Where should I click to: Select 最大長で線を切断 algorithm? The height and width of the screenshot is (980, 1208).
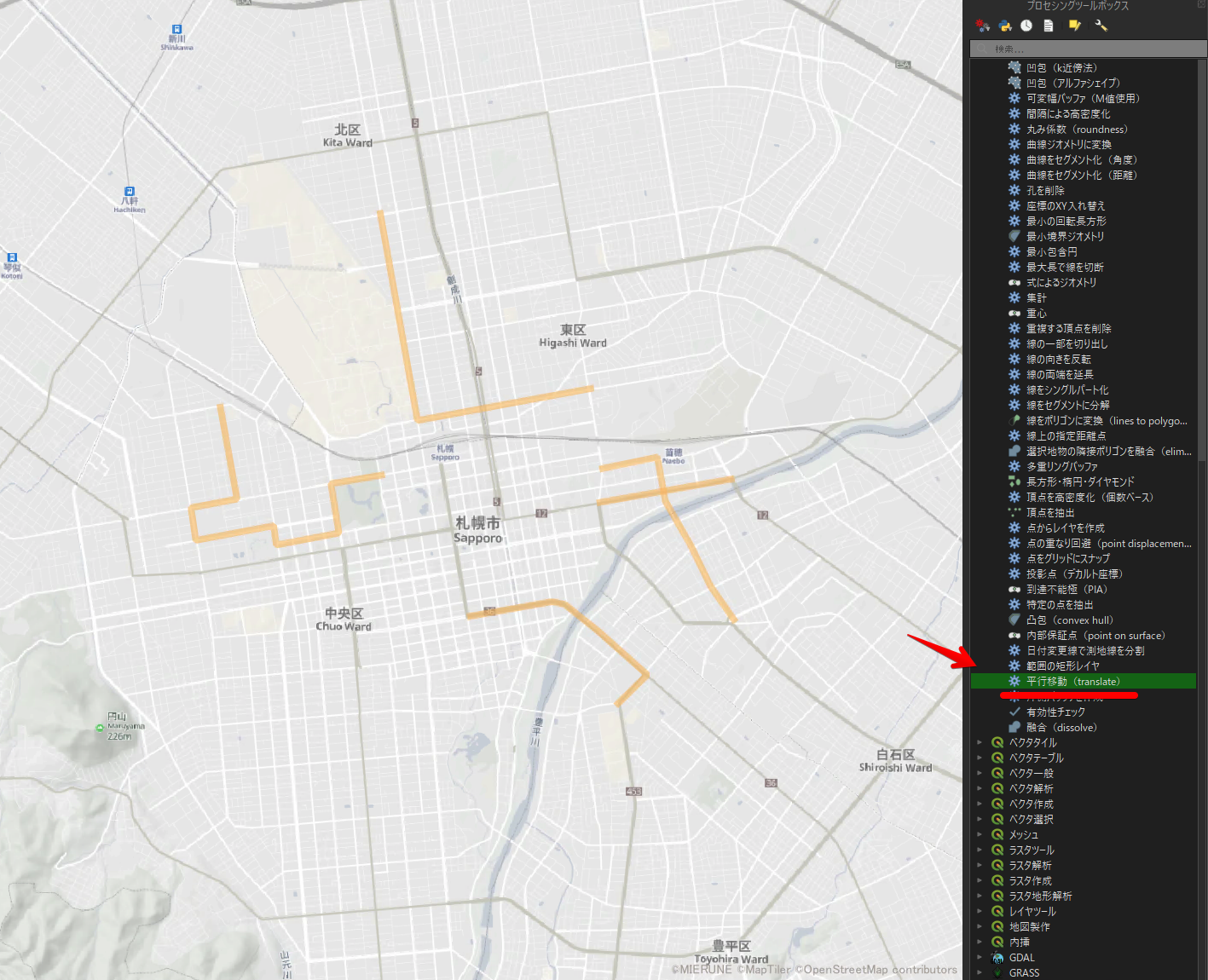[x=1065, y=268]
